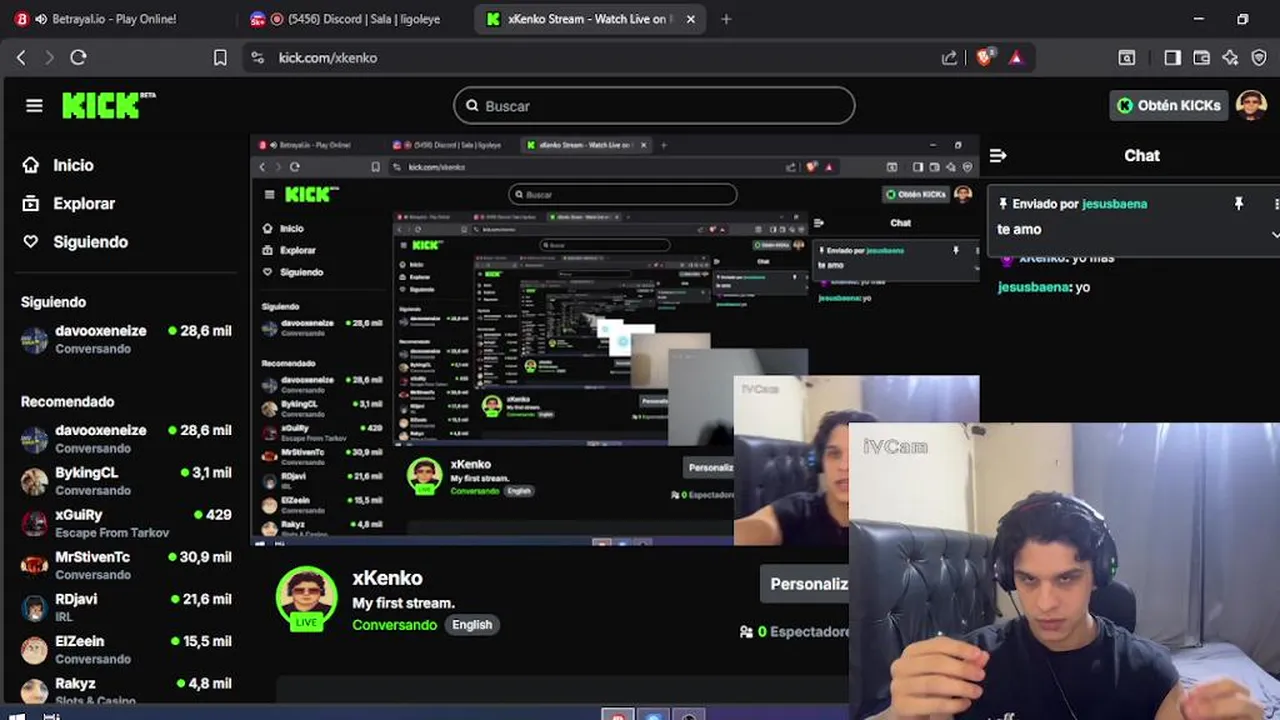Open xGuiRy recommended channel
This screenshot has height=720, width=1280.
click(x=126, y=523)
